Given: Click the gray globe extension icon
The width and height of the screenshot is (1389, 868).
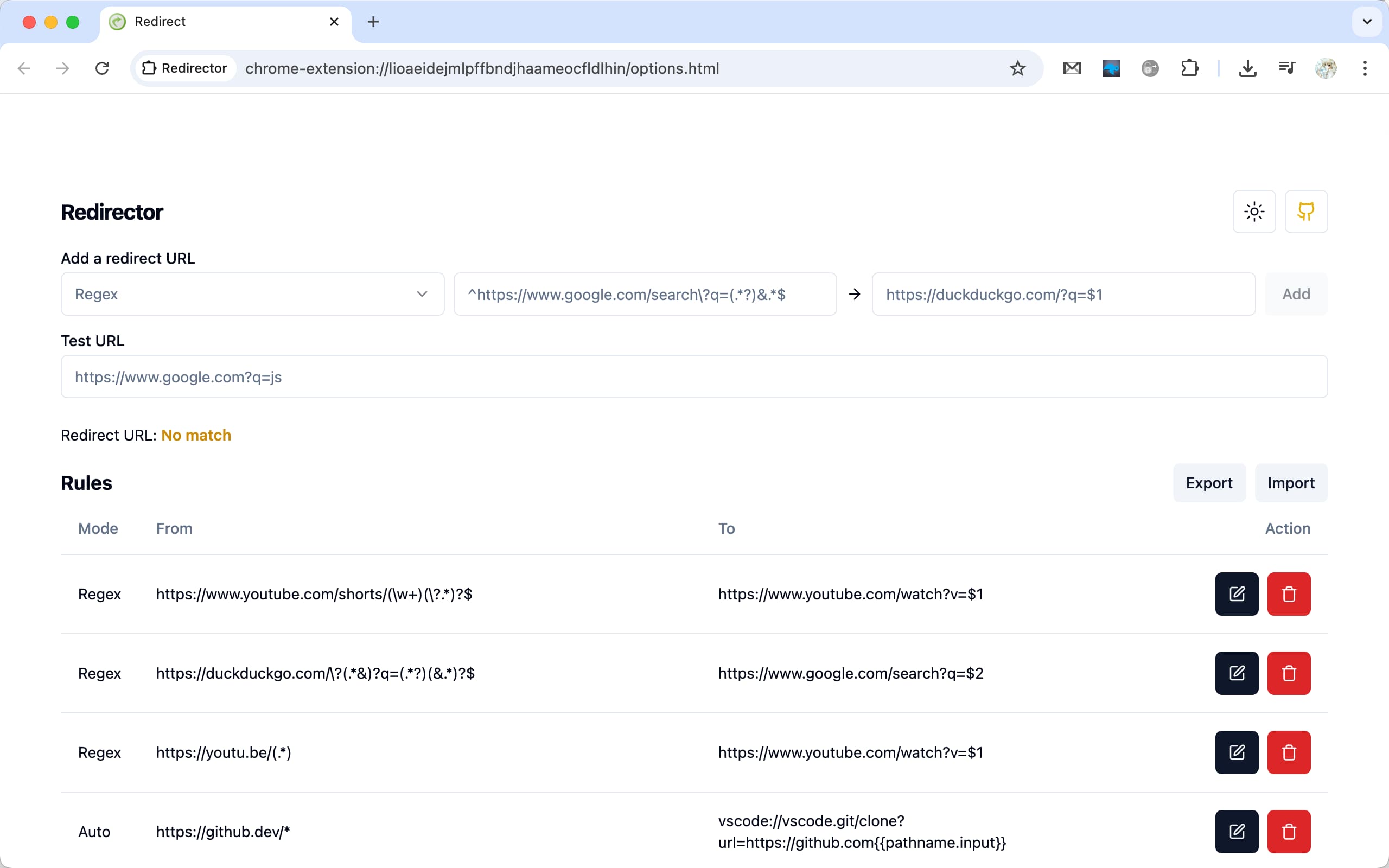Looking at the screenshot, I should (1150, 68).
